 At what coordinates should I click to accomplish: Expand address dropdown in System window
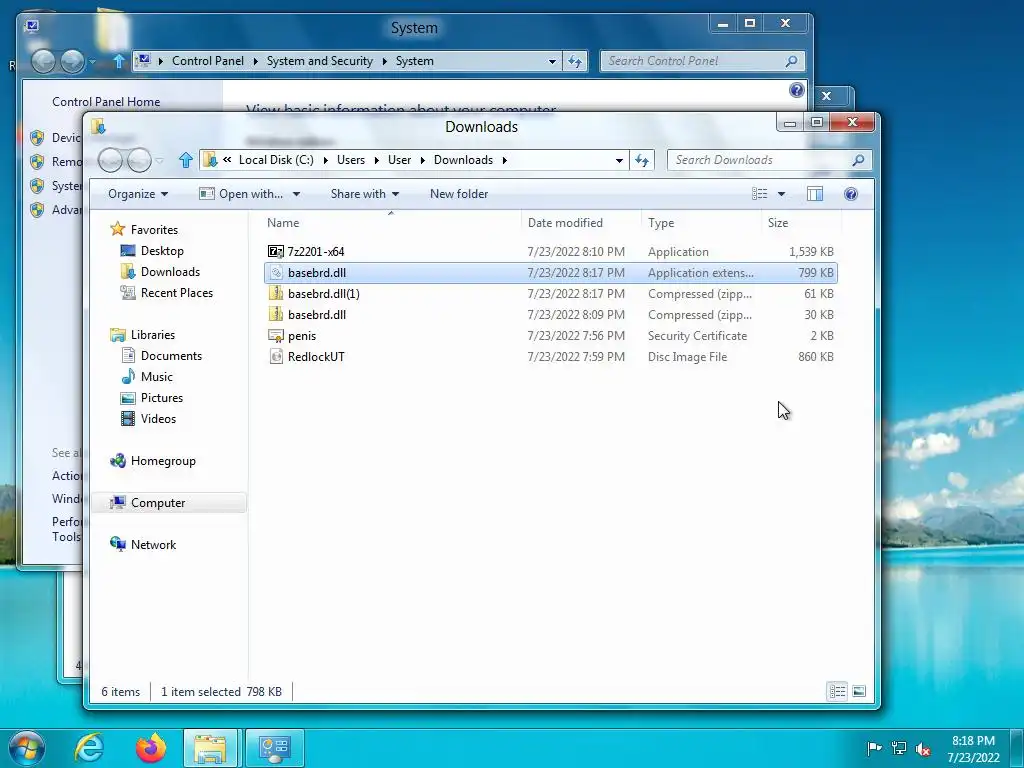pyautogui.click(x=552, y=61)
